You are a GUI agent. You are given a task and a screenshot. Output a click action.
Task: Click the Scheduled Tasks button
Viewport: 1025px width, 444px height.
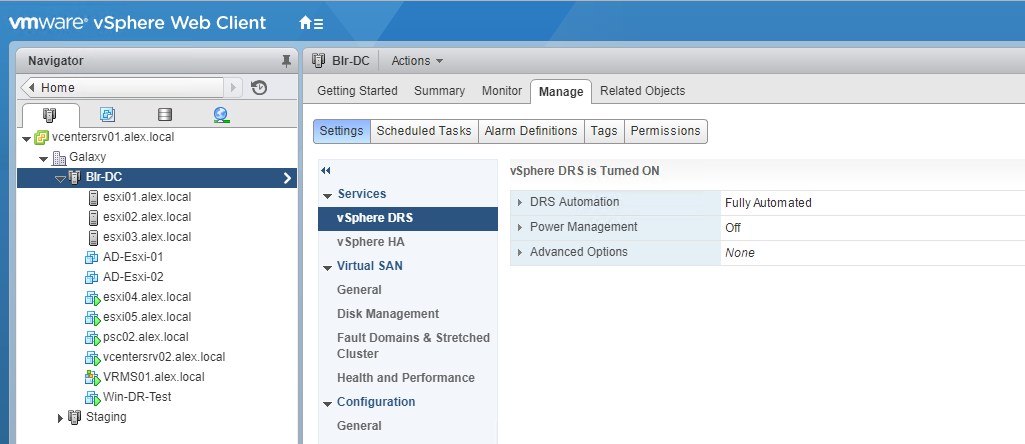coord(423,131)
